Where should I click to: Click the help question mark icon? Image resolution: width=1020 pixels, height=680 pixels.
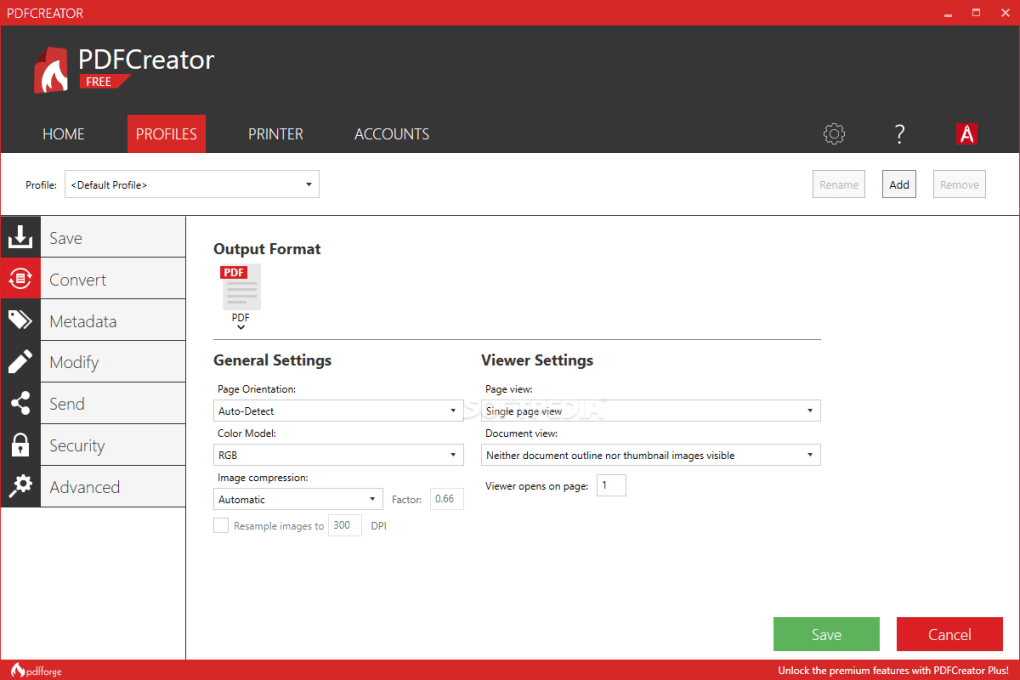(x=899, y=133)
